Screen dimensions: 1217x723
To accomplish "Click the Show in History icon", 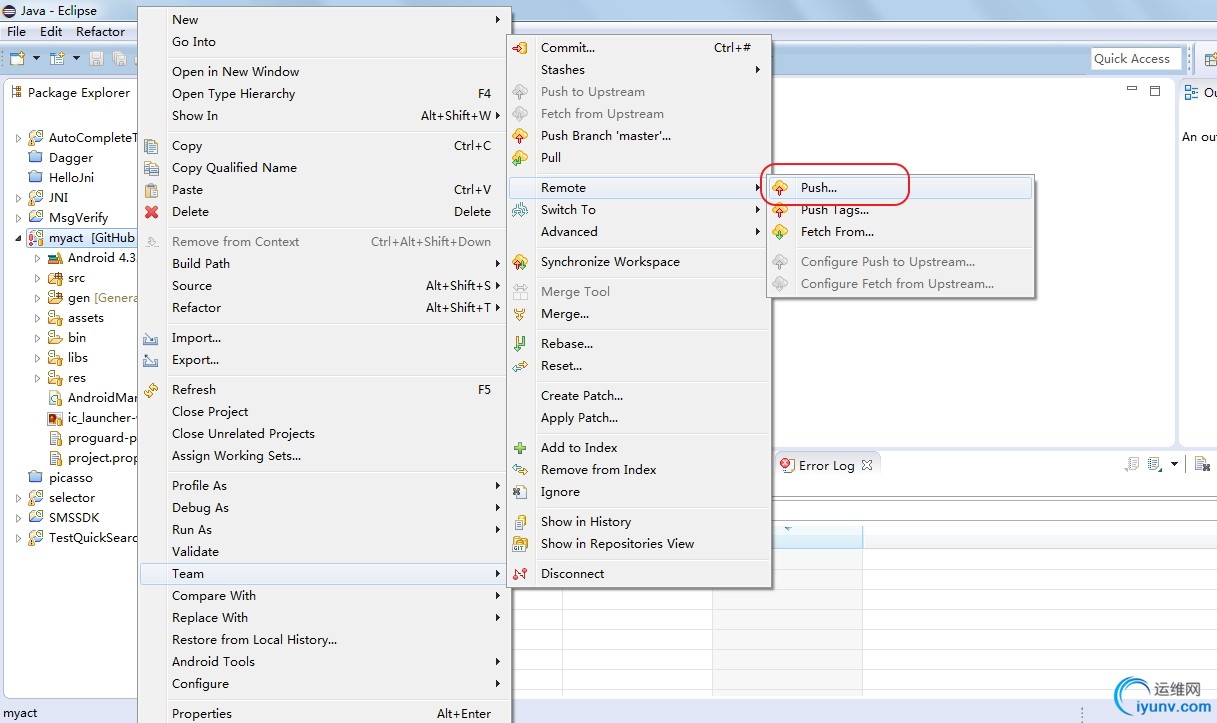I will pos(520,522).
